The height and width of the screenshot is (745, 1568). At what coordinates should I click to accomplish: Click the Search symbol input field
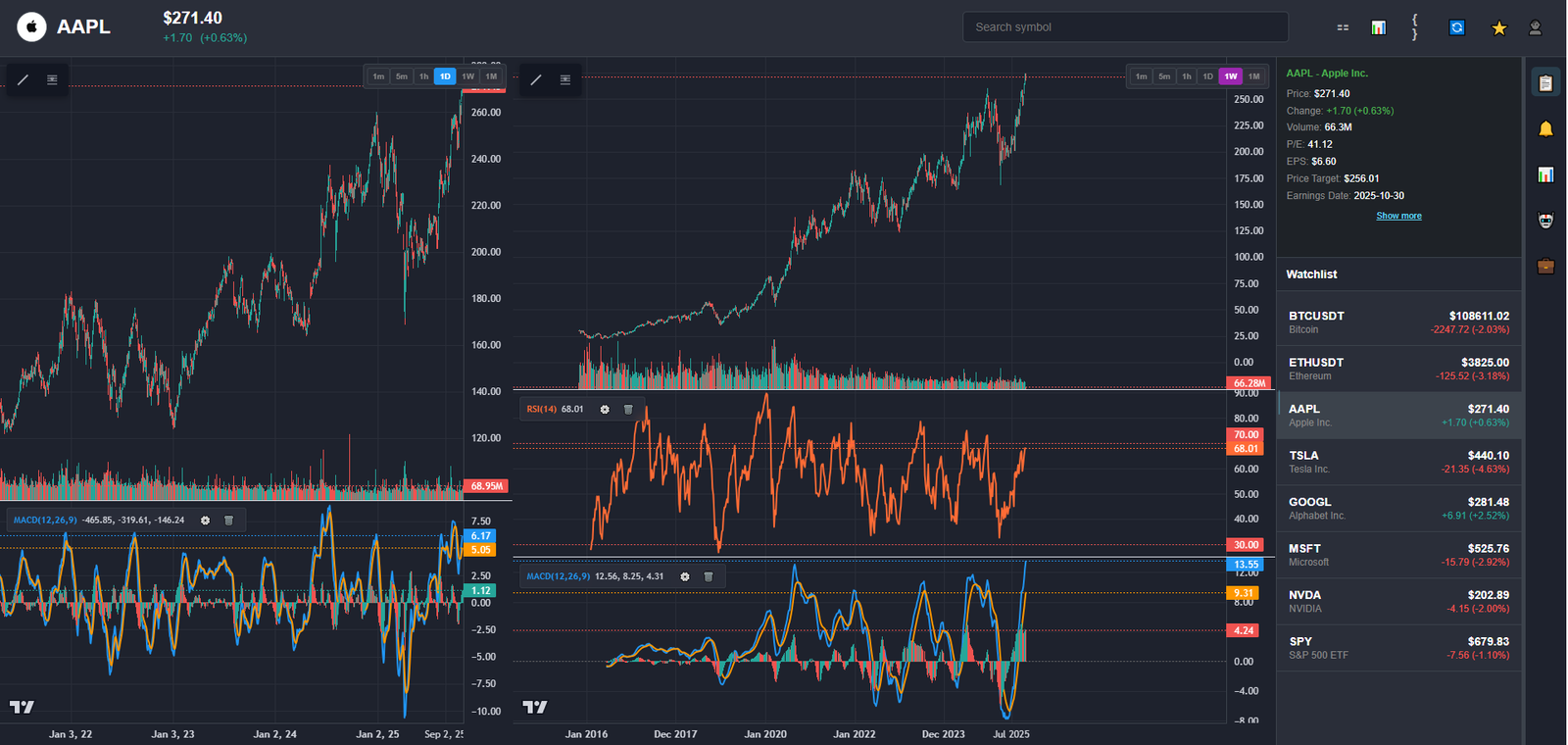point(1125,27)
